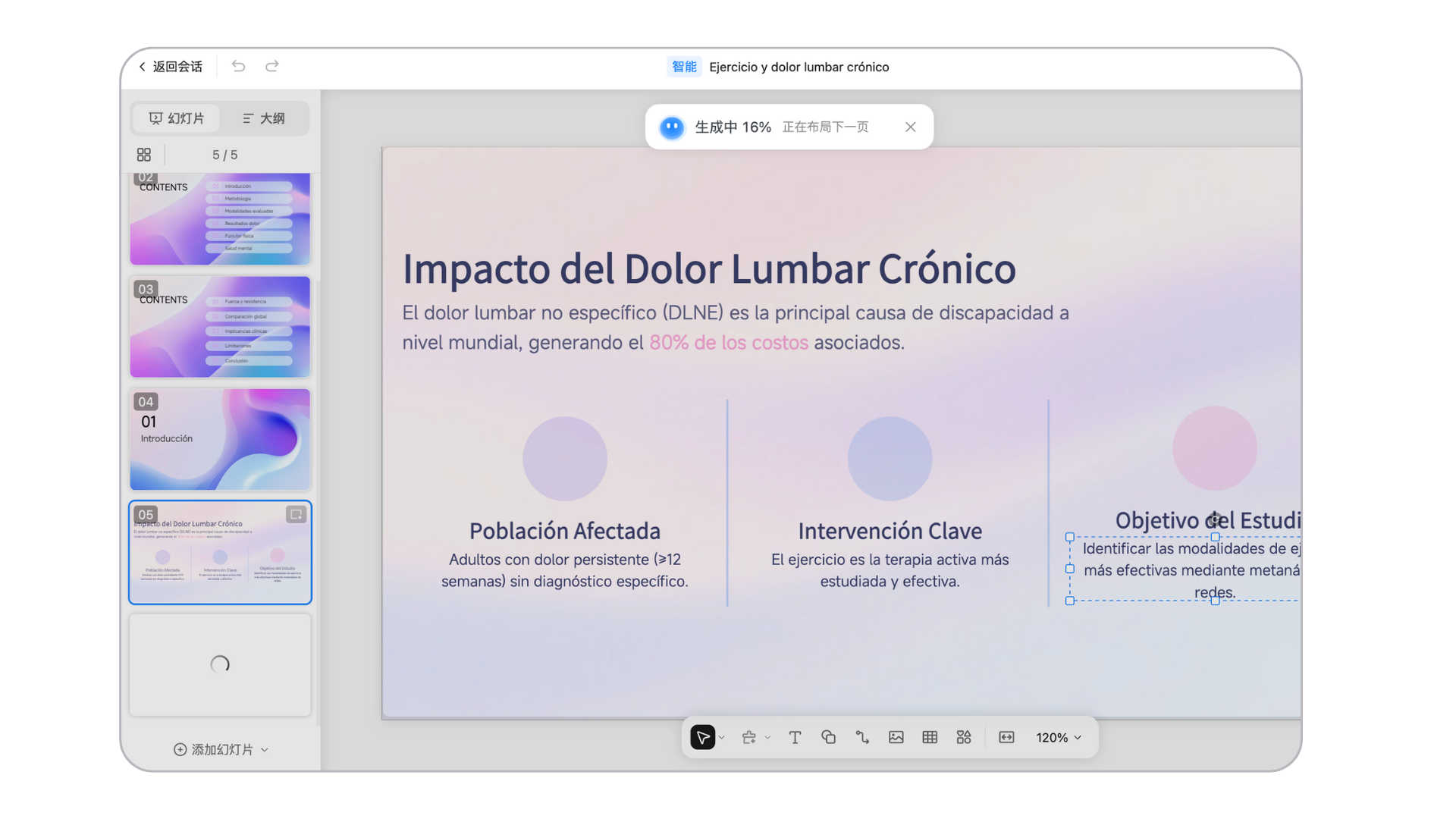Select the Text tool in toolbar
Viewport: 1456px width, 819px height.
pyautogui.click(x=795, y=737)
